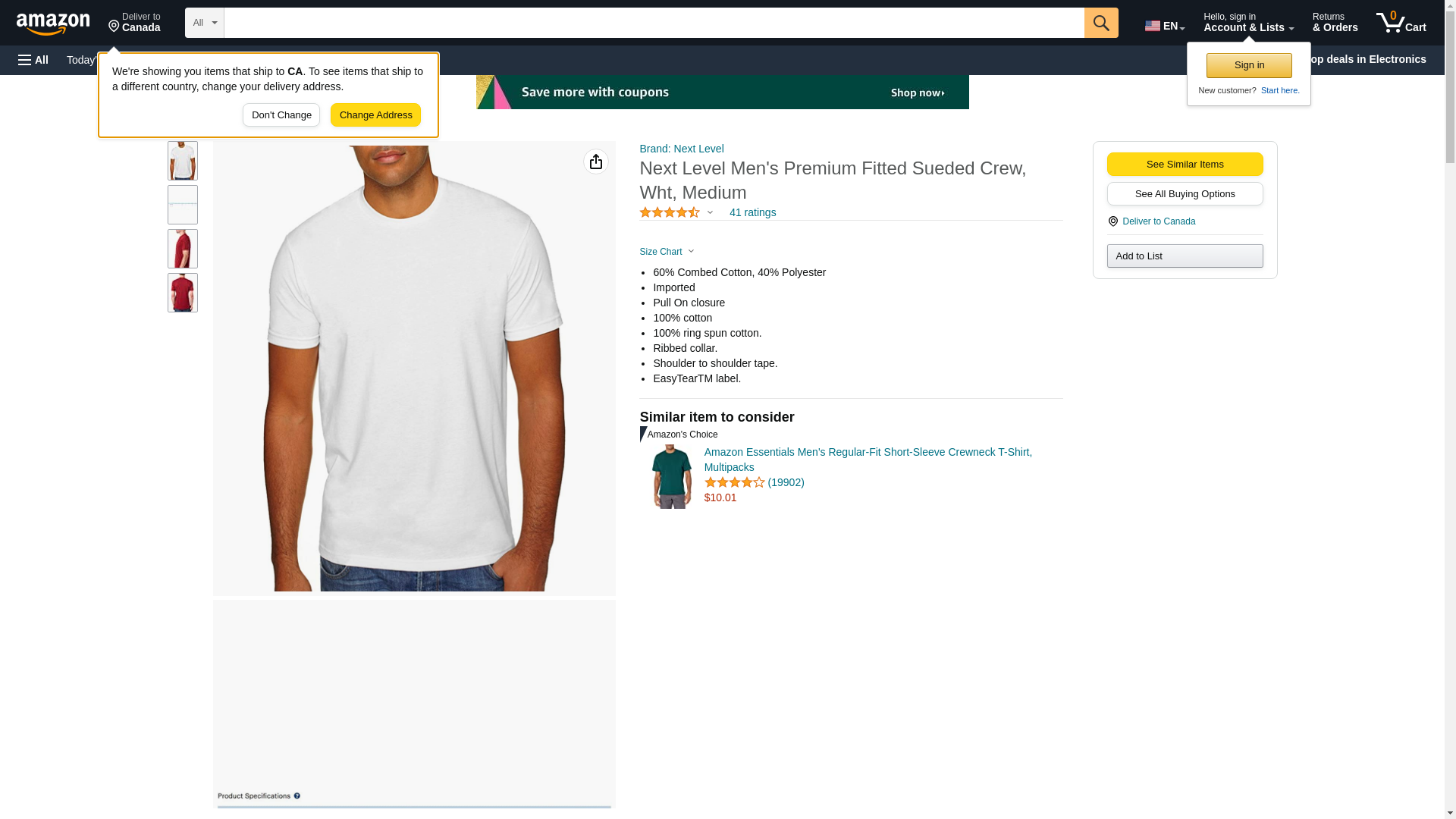Image resolution: width=1456 pixels, height=819 pixels.
Task: Open the search category All dropdown
Action: (204, 23)
